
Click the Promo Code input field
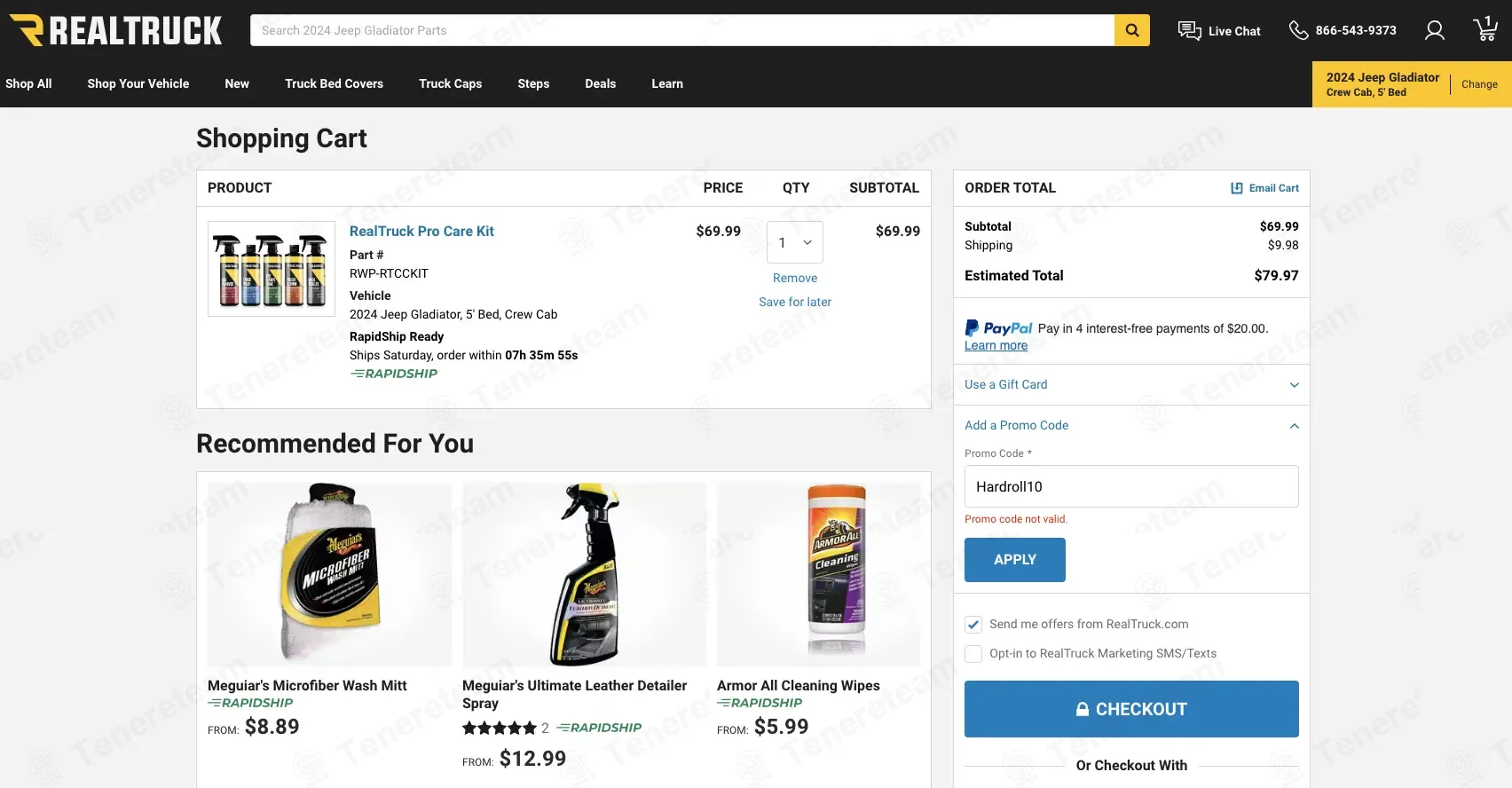tap(1131, 486)
